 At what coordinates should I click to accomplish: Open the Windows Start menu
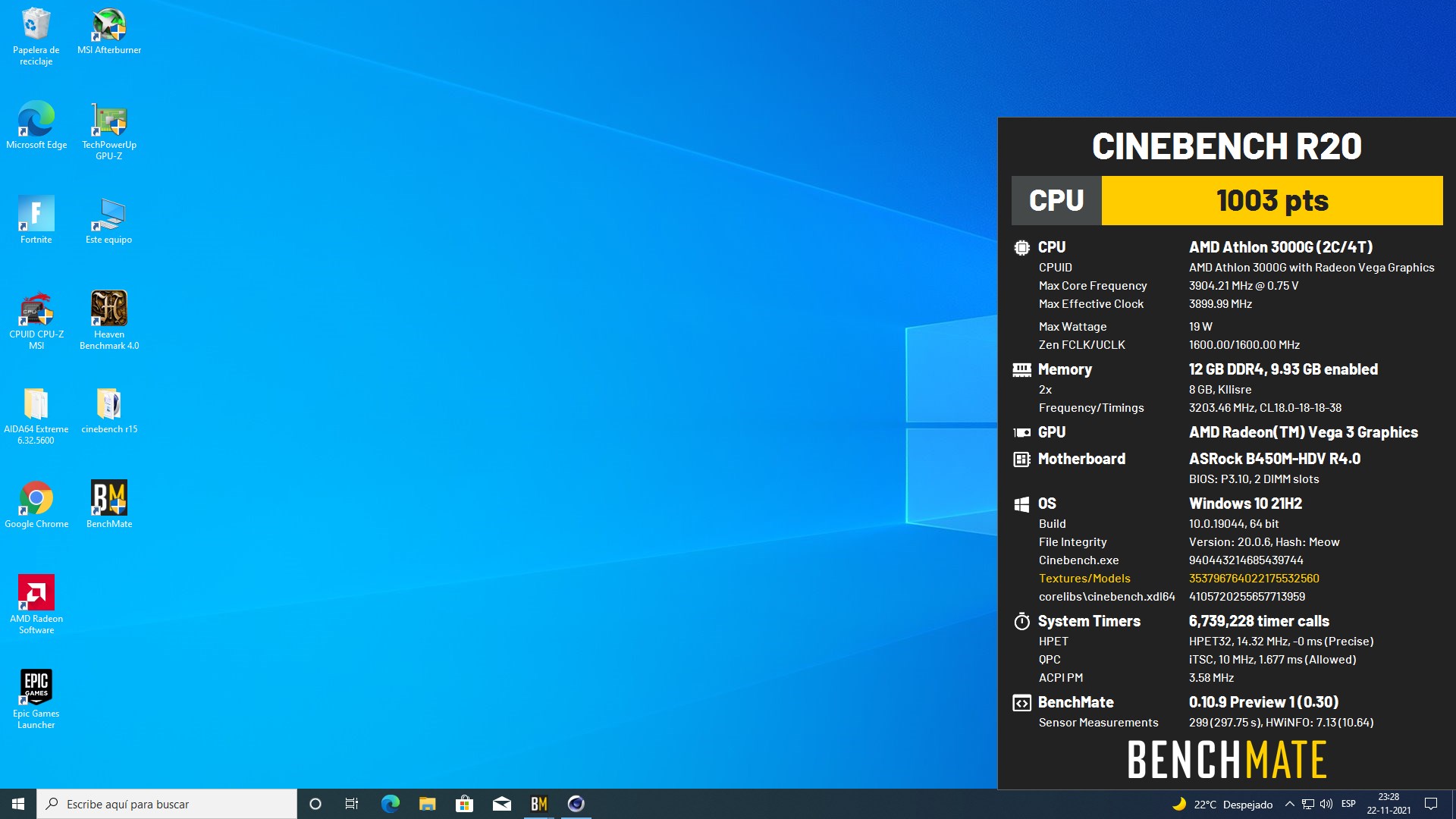point(18,804)
